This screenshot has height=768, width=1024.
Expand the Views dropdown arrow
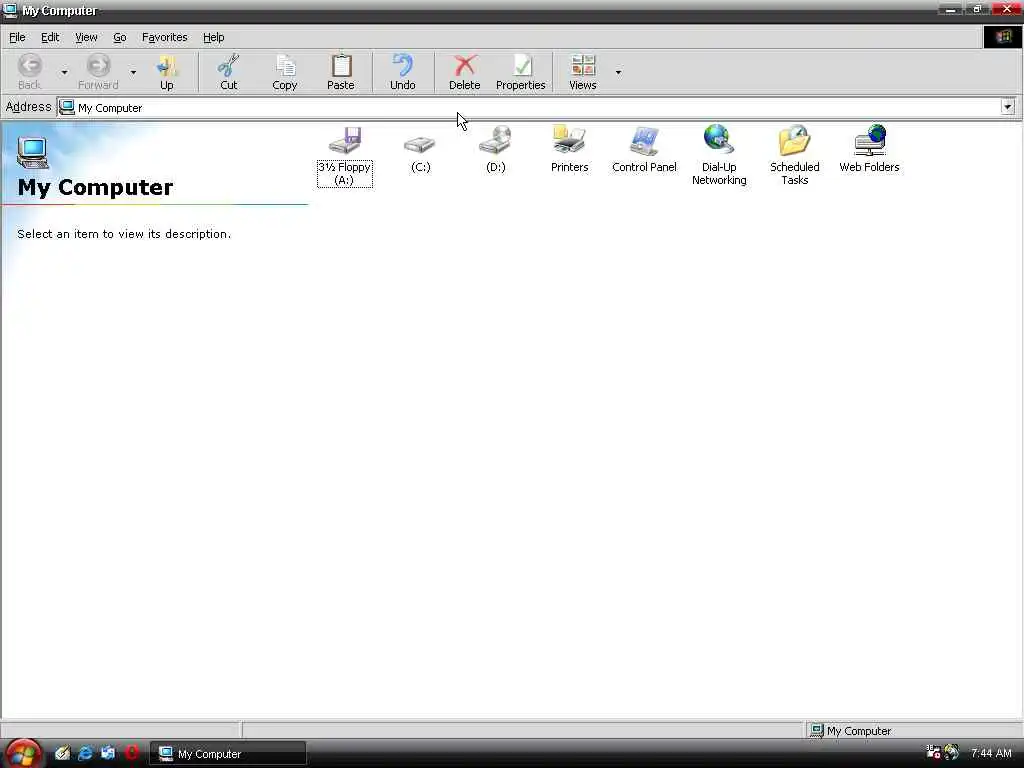pyautogui.click(x=618, y=72)
